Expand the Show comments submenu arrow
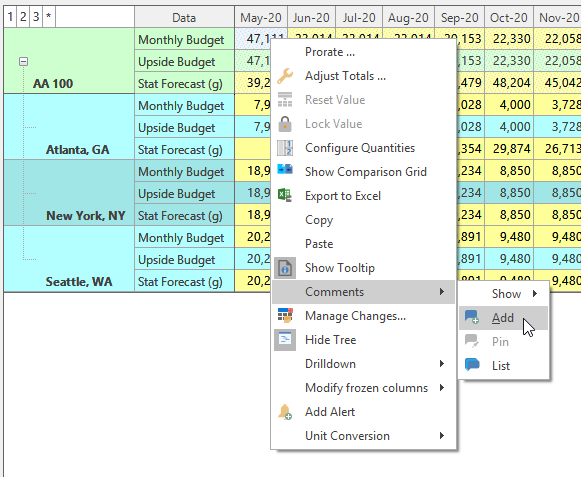The width and height of the screenshot is (581, 477). (x=535, y=294)
